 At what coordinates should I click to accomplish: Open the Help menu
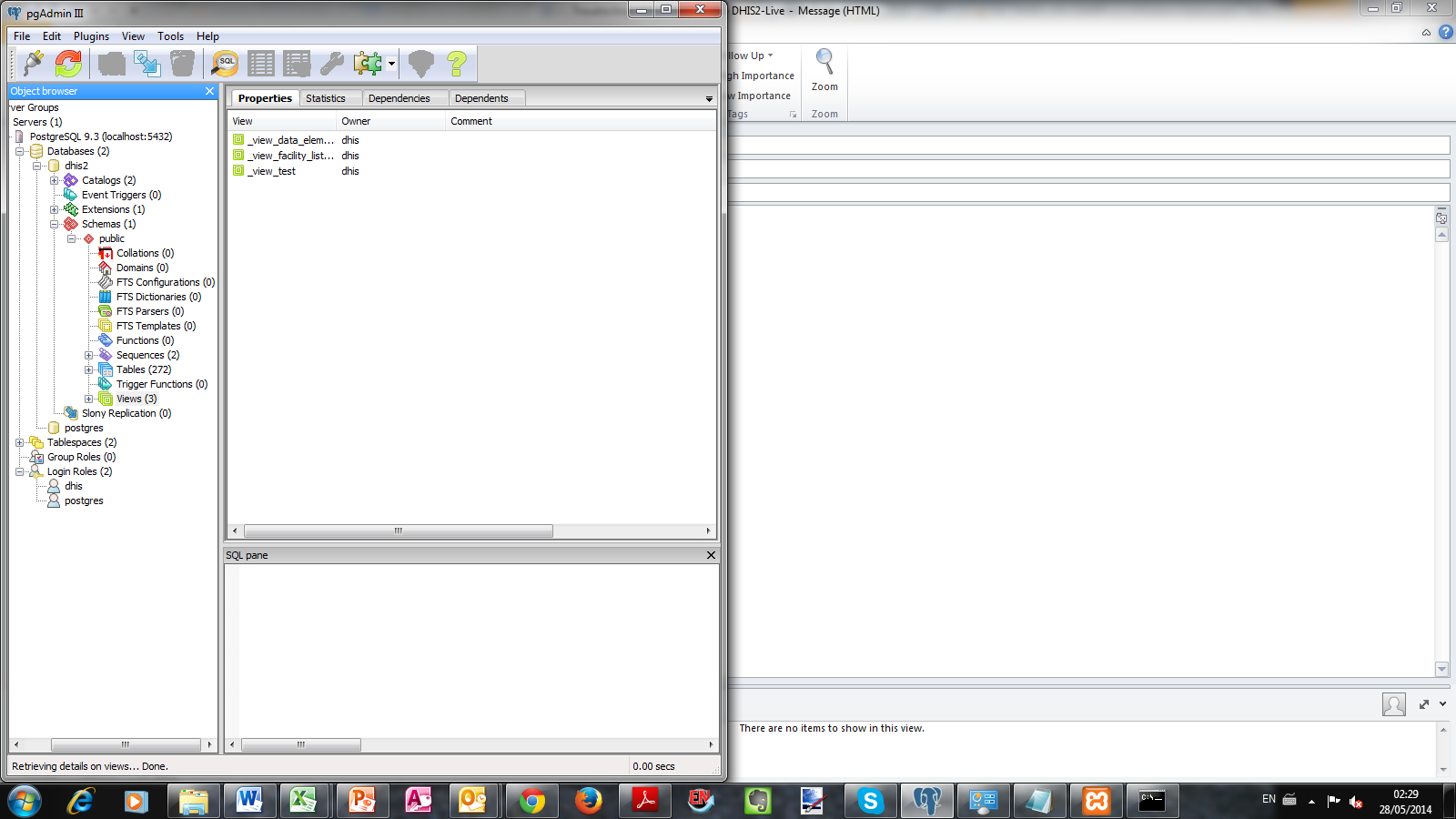(x=207, y=36)
